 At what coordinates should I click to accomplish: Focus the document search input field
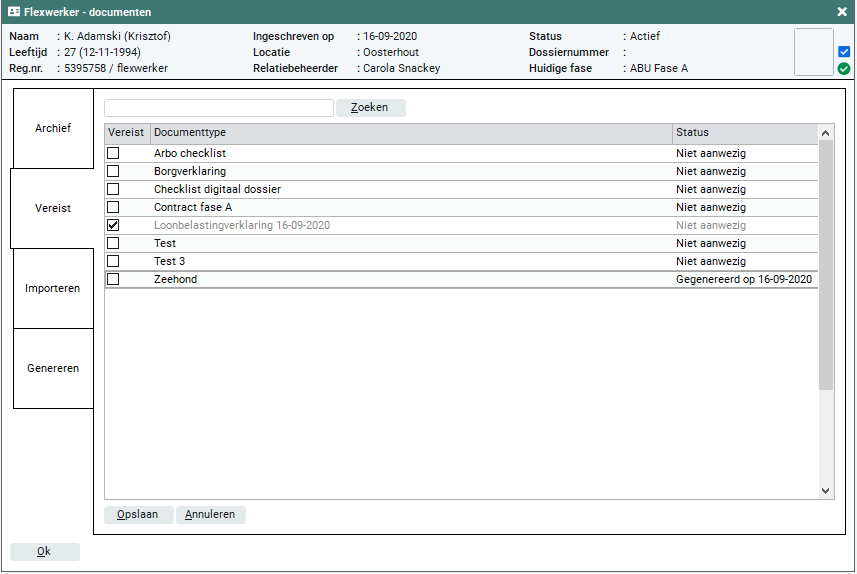(218, 108)
